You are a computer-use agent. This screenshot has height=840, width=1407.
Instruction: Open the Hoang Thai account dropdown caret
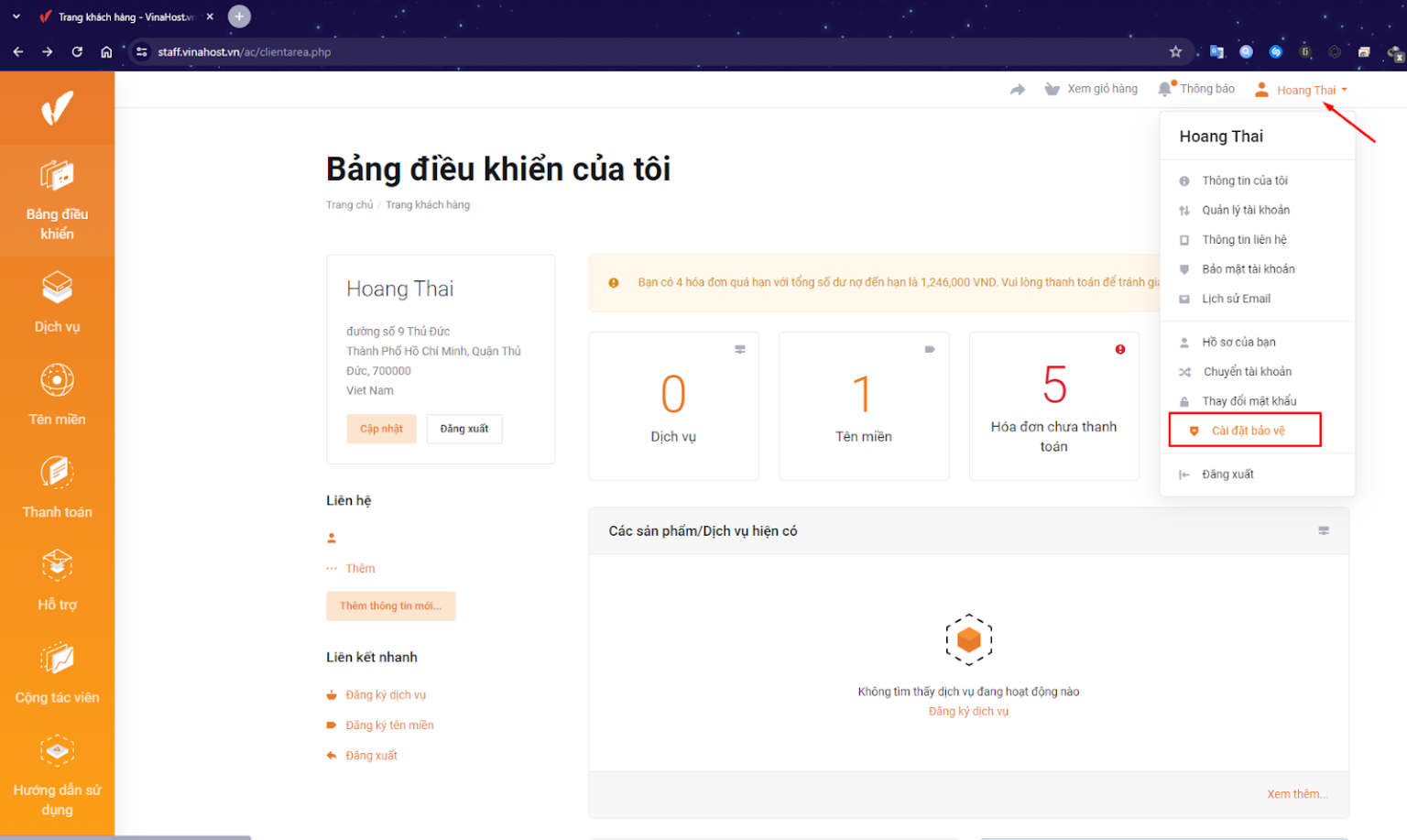pos(1343,89)
